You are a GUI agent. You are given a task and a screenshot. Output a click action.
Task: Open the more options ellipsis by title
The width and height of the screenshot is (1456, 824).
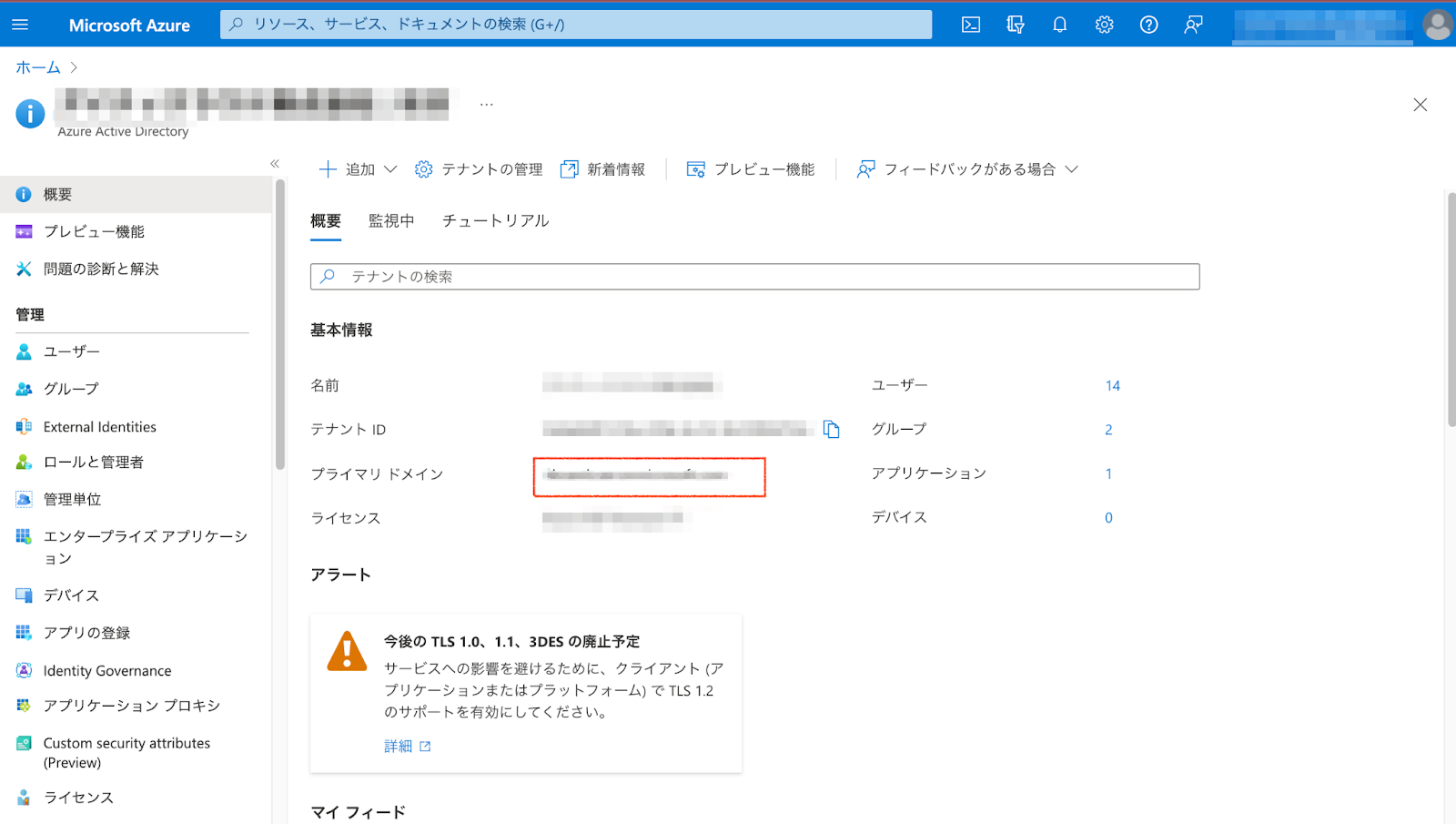[x=487, y=105]
